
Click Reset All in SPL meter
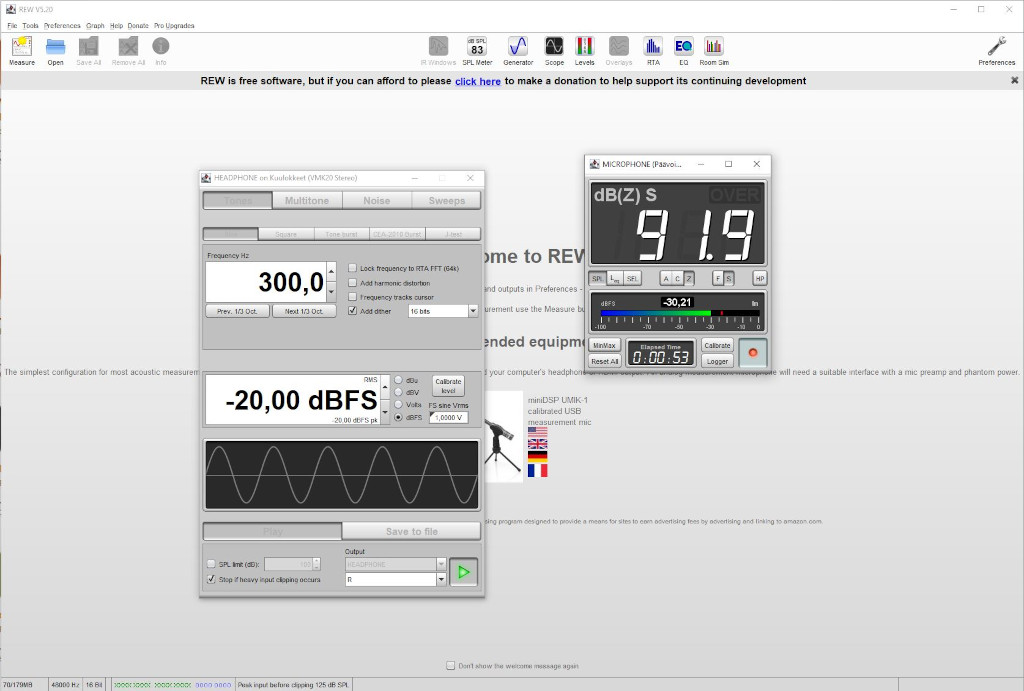(604, 361)
